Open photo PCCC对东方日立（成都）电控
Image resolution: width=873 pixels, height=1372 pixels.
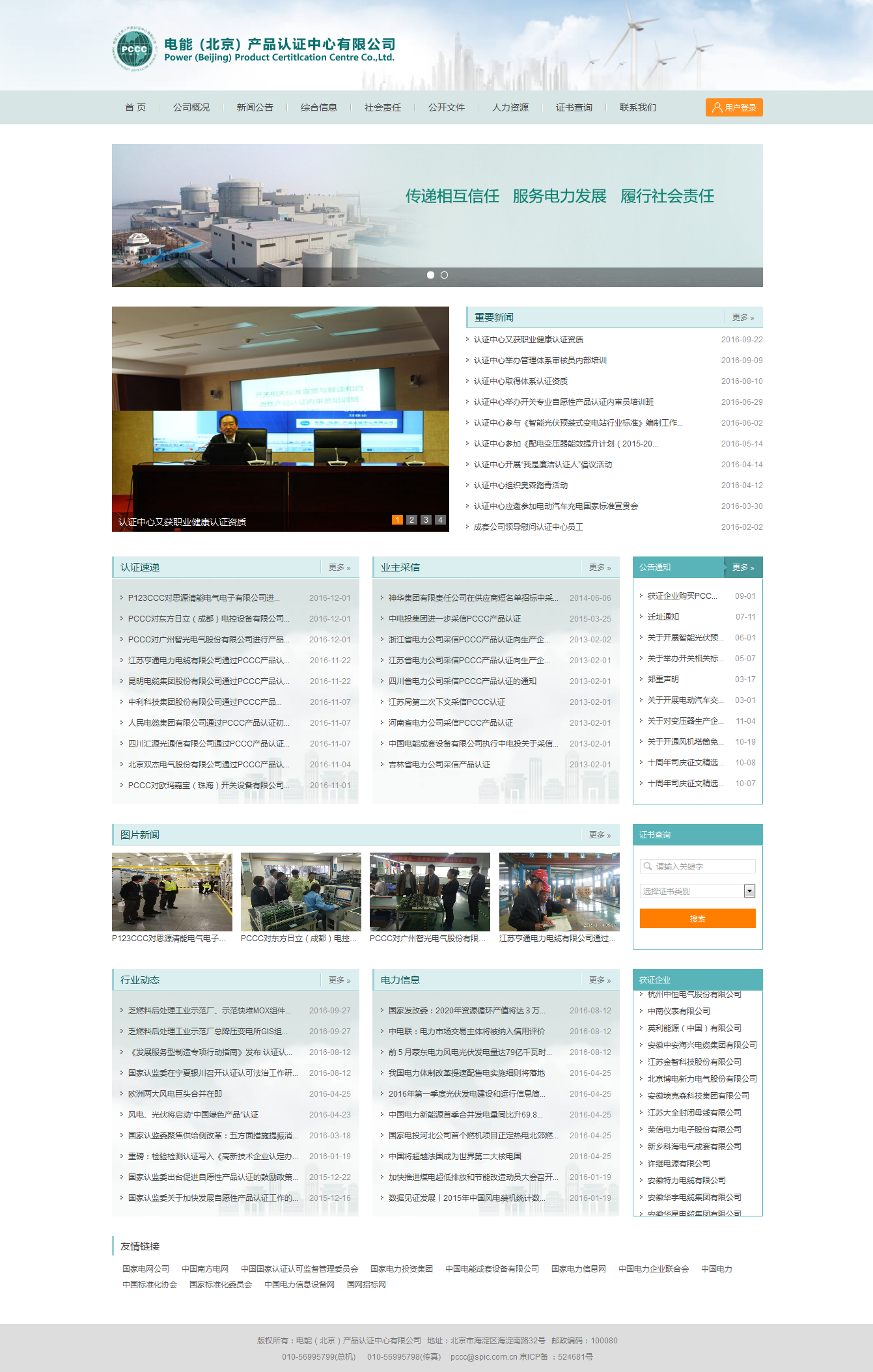pyautogui.click(x=301, y=892)
